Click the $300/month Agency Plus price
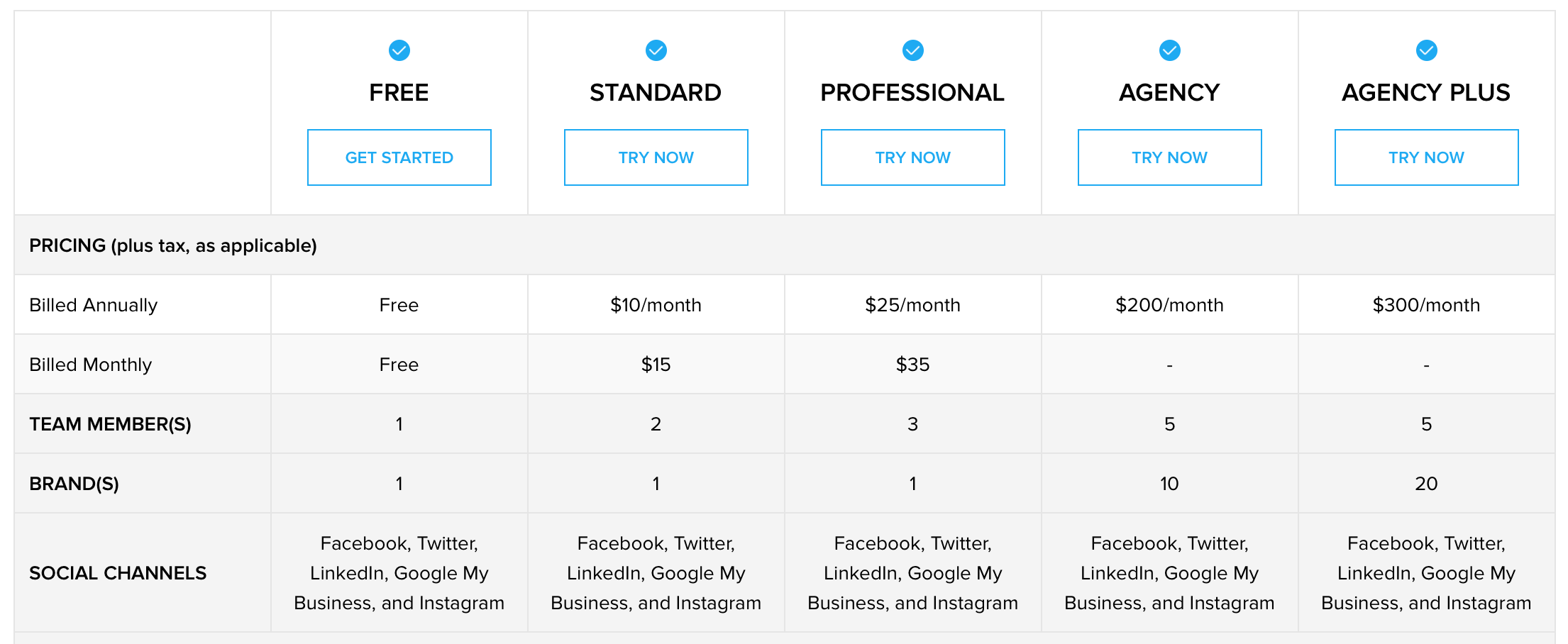The image size is (1568, 644). coord(1427,305)
